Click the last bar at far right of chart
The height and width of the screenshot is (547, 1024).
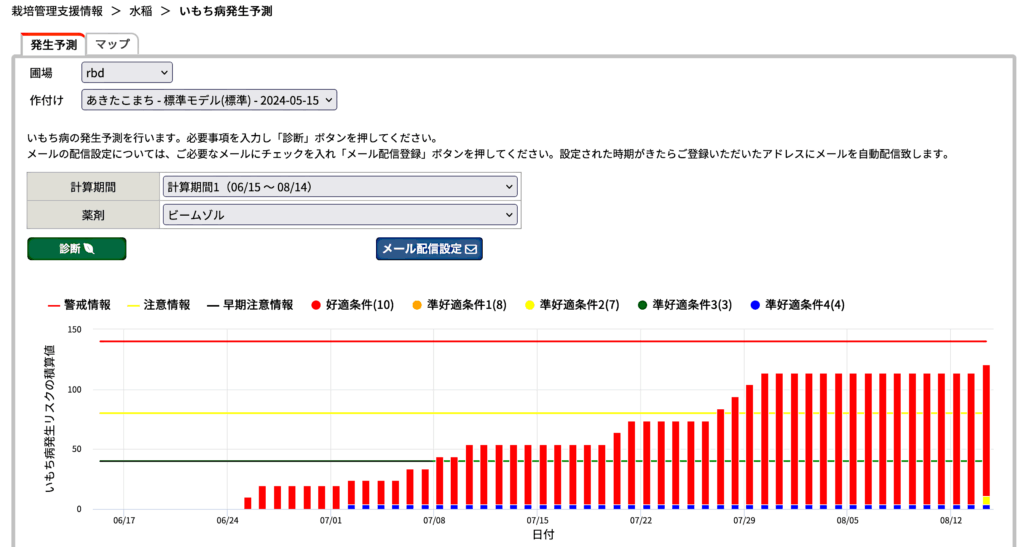point(986,430)
